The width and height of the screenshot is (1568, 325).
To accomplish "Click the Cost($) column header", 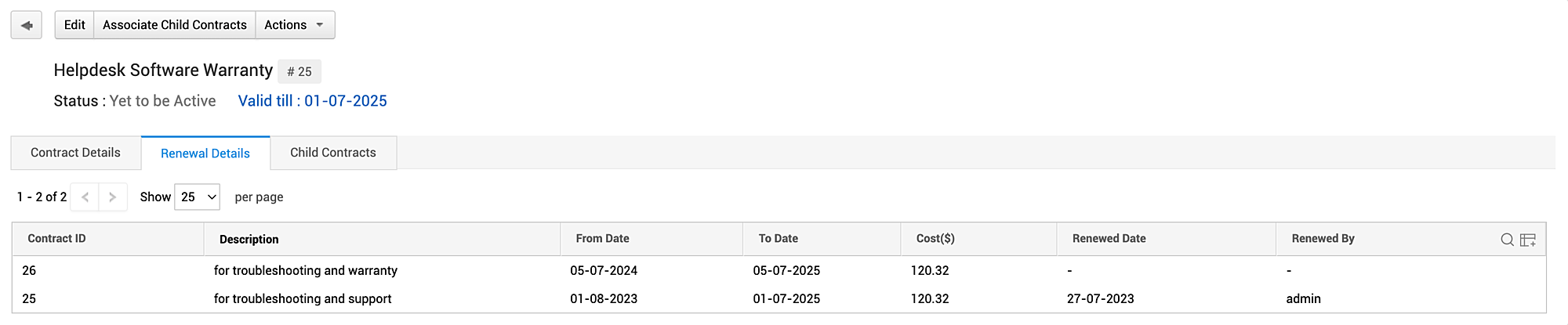I will click(935, 239).
